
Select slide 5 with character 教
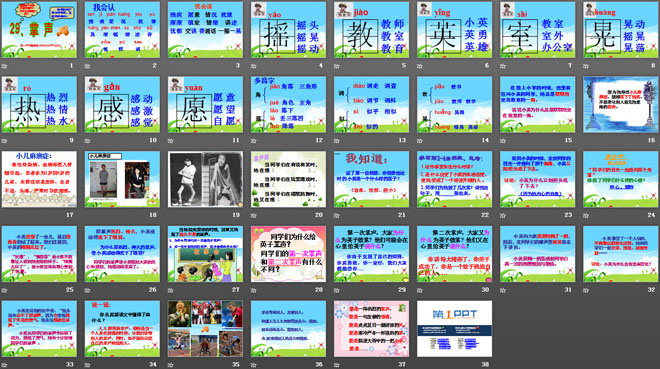[372, 30]
